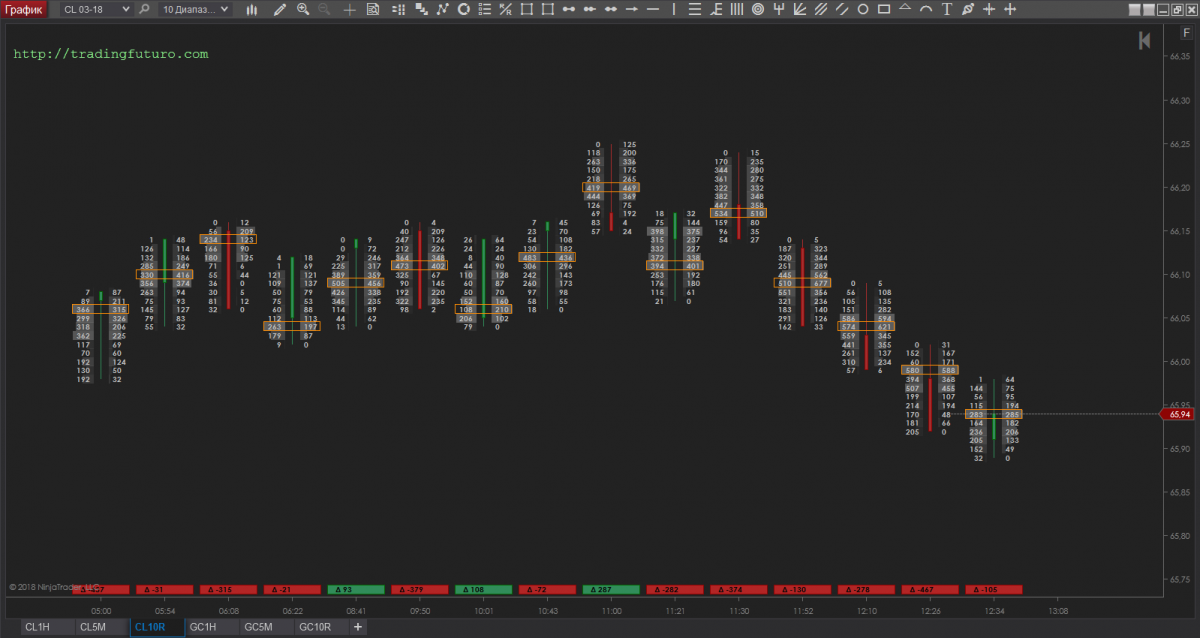The width and height of the screenshot is (1200, 638).
Task: Switch to the CL1H tab
Action: click(37, 627)
